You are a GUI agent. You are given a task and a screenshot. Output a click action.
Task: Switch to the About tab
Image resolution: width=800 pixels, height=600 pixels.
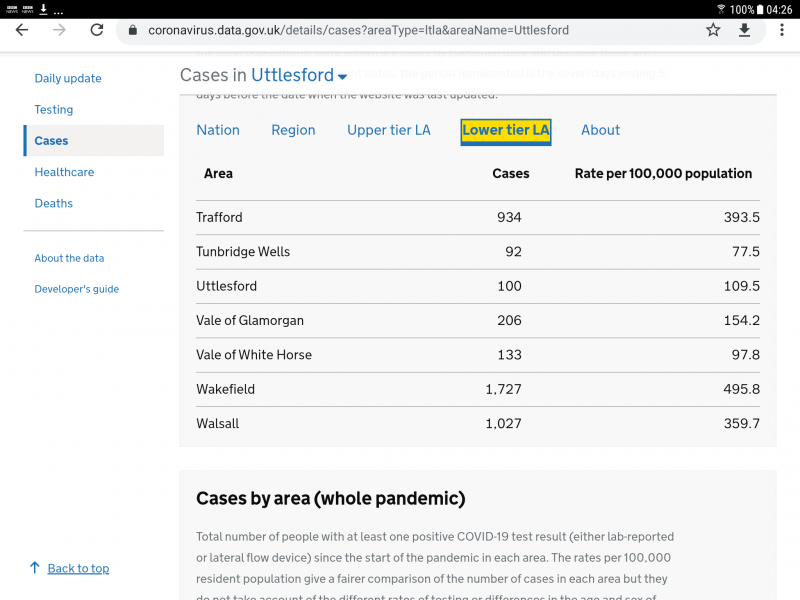pyautogui.click(x=600, y=130)
